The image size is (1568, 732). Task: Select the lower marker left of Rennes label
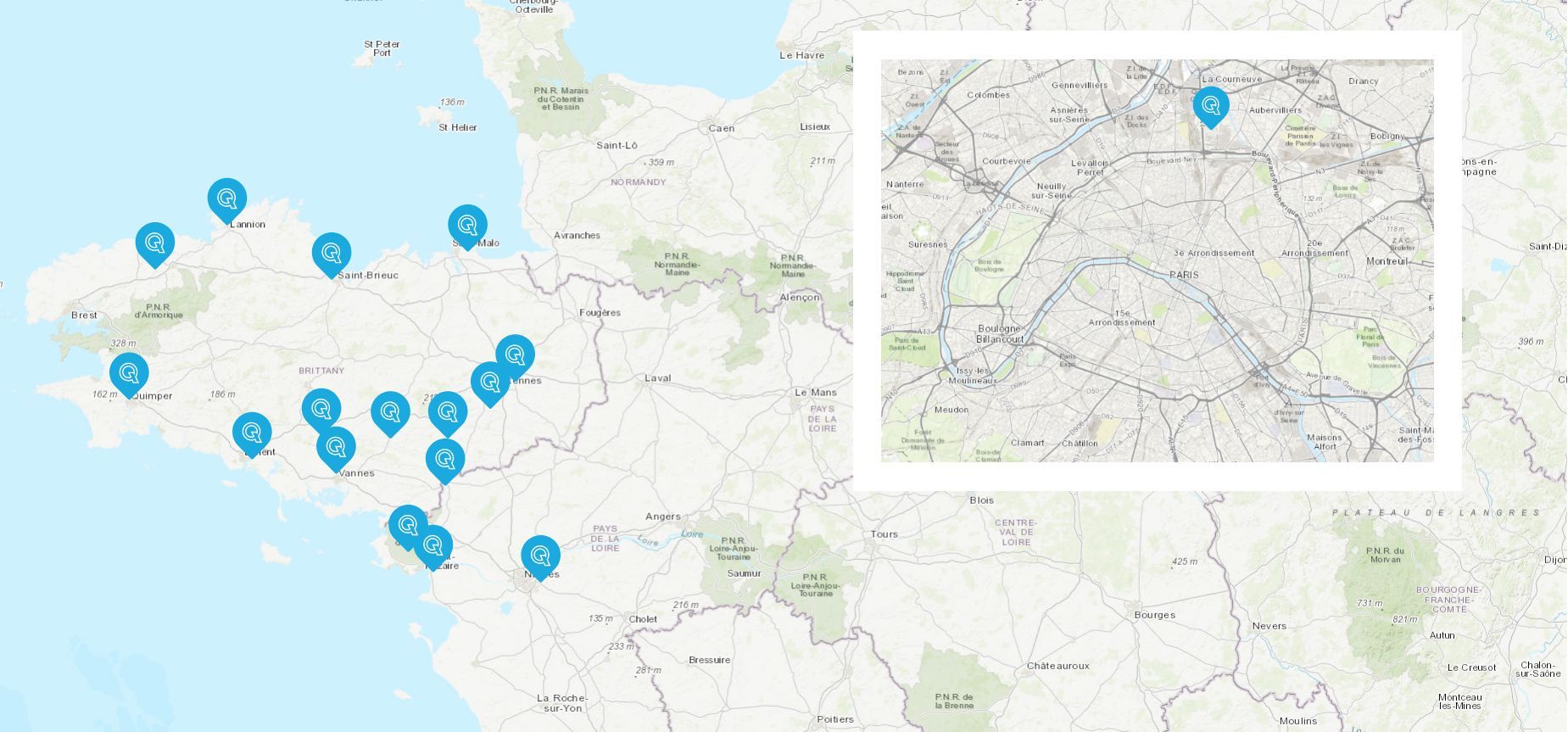point(490,383)
